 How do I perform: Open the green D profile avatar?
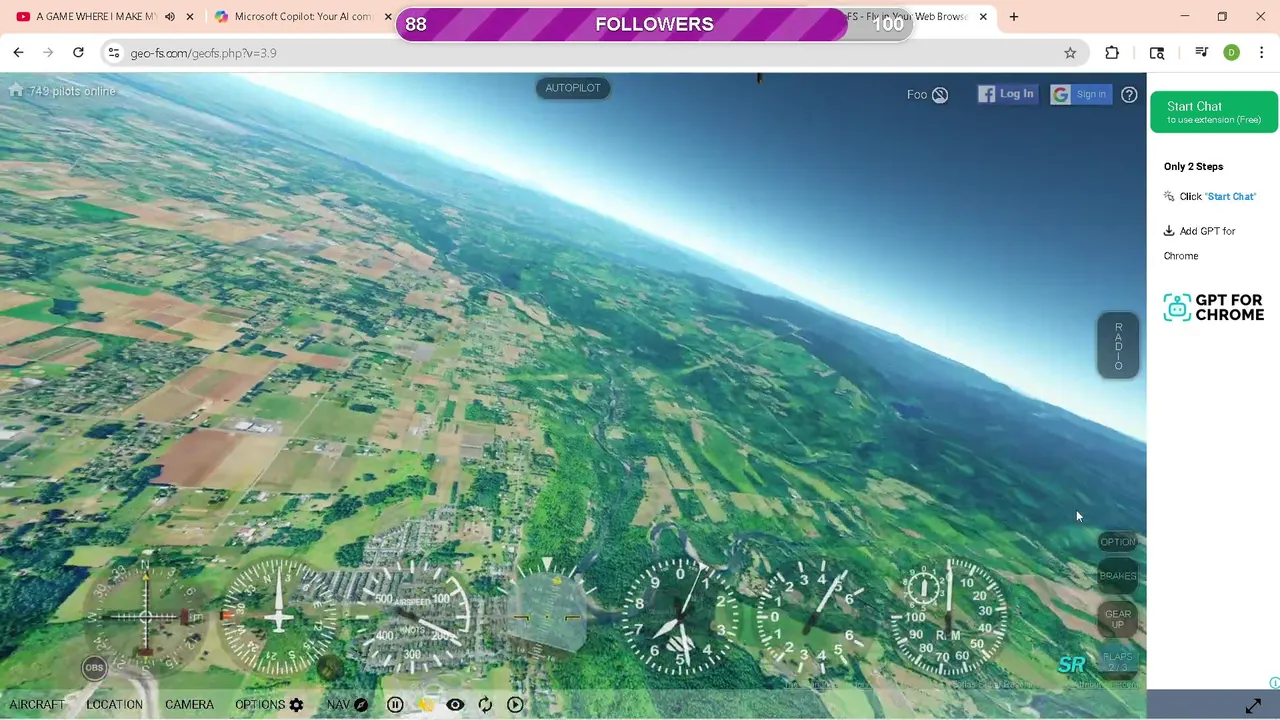[x=1232, y=53]
